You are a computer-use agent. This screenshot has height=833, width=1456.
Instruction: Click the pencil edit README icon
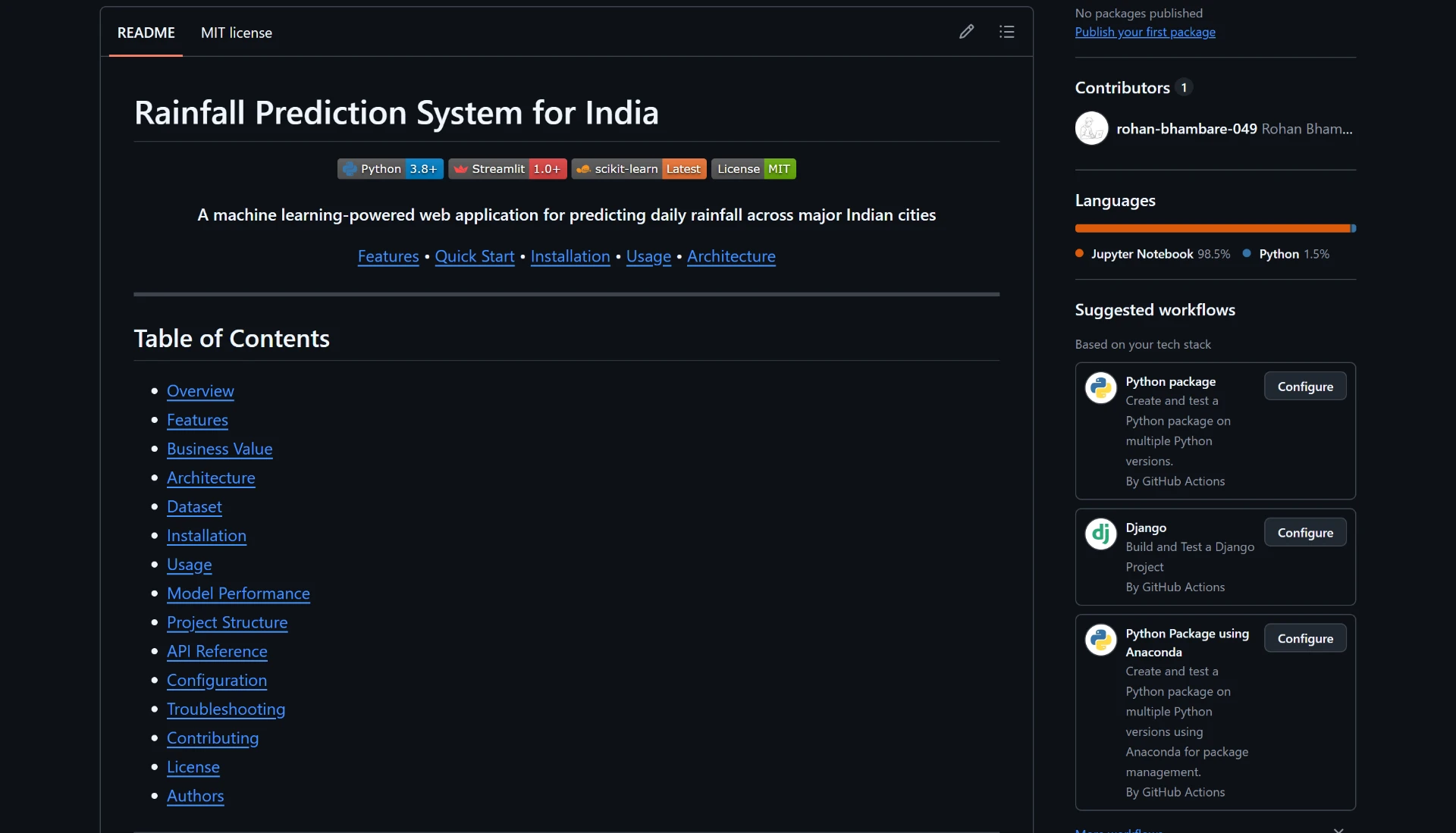(x=966, y=32)
